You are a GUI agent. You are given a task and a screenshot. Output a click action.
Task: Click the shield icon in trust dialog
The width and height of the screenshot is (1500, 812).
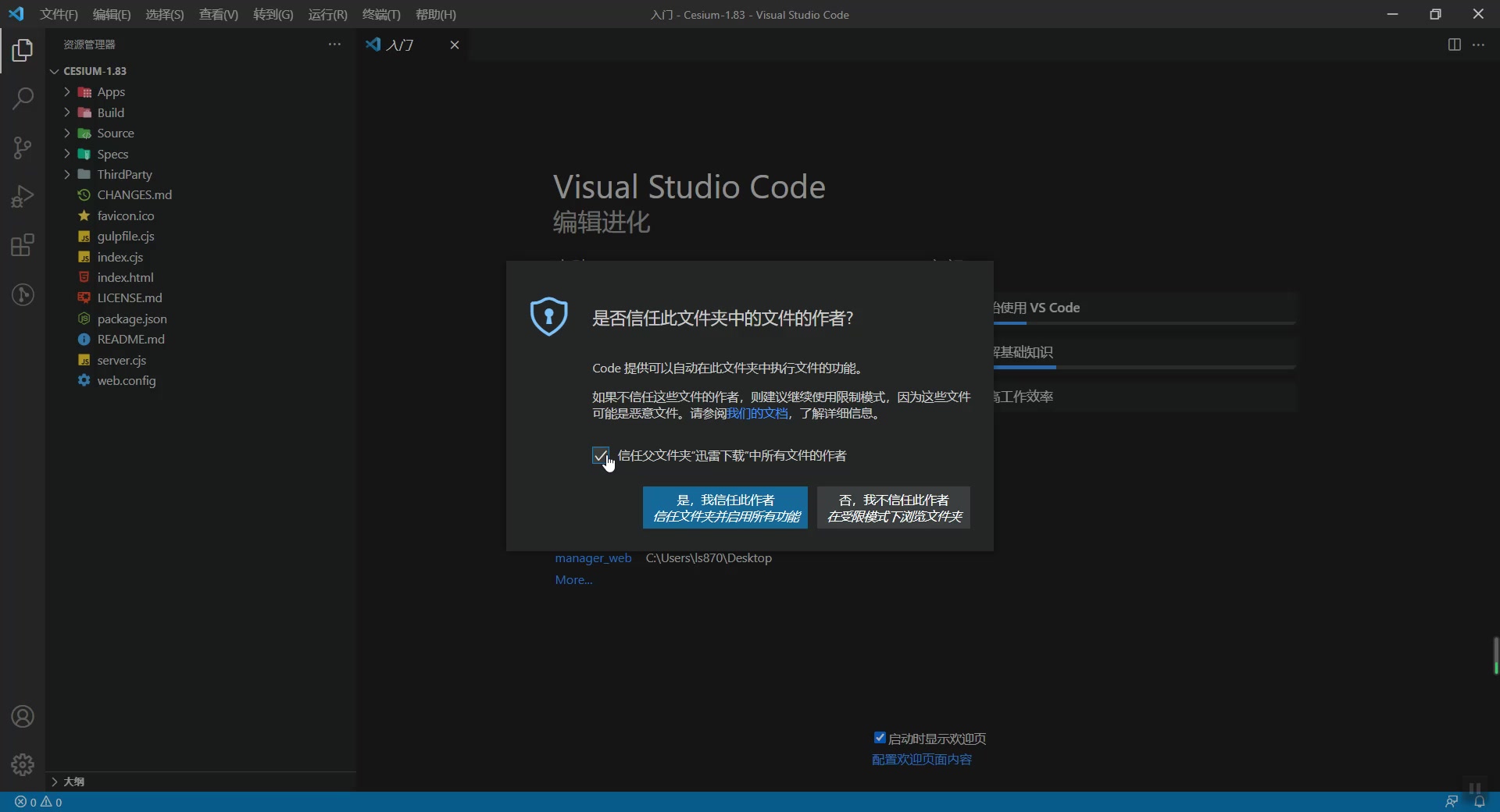tap(548, 316)
